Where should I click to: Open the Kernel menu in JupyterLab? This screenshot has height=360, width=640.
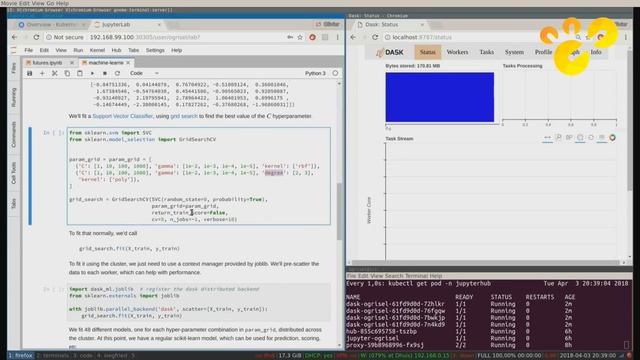click(x=97, y=50)
